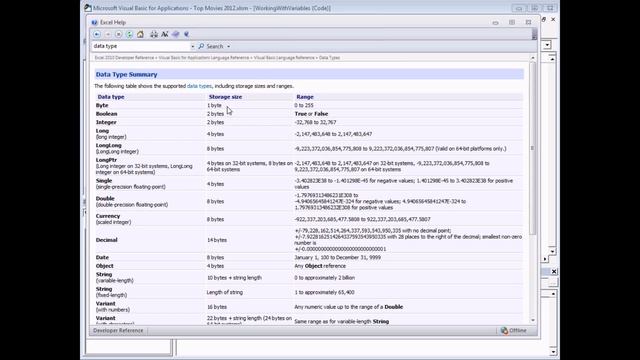Go back in Excel Help
The height and width of the screenshot is (360, 640).
tap(97, 34)
